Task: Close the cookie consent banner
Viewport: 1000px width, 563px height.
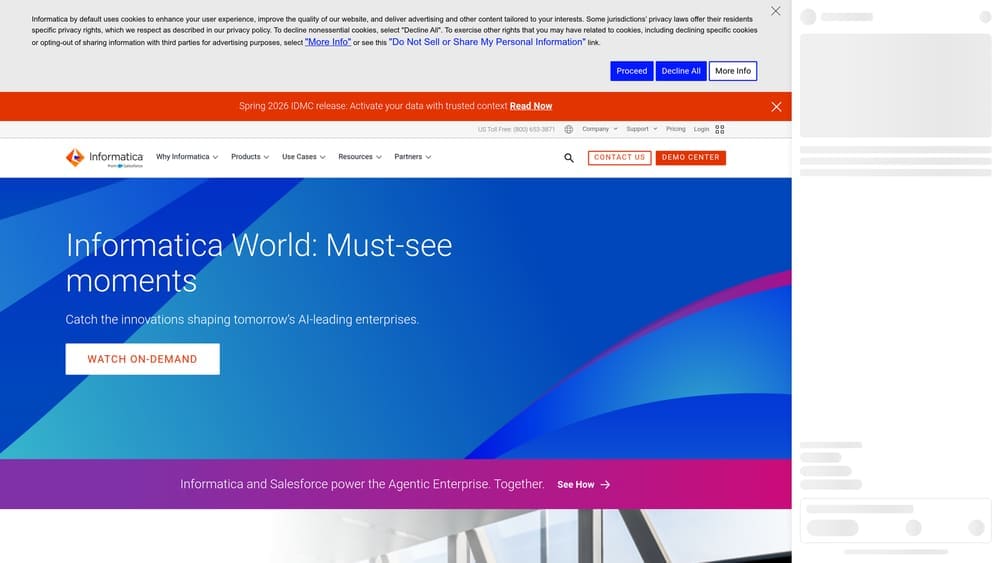Action: (776, 11)
